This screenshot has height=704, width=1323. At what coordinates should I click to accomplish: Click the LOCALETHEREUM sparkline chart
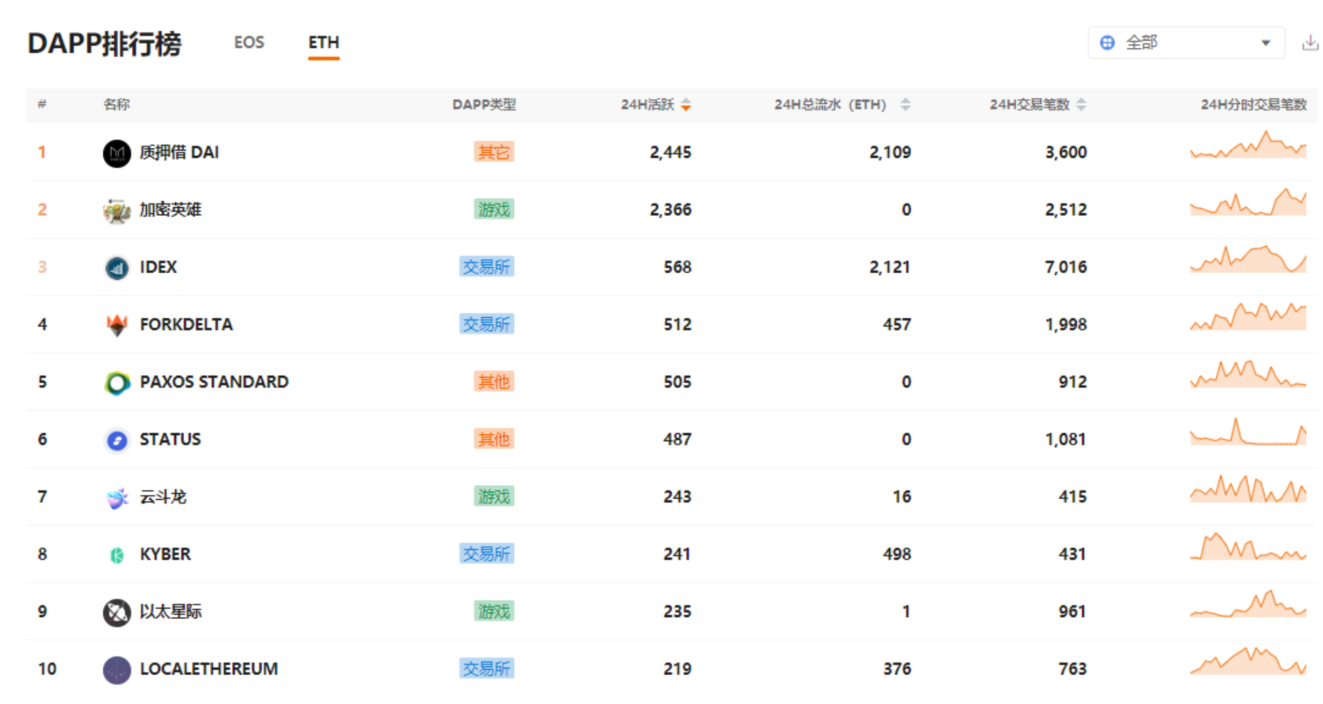1248,660
